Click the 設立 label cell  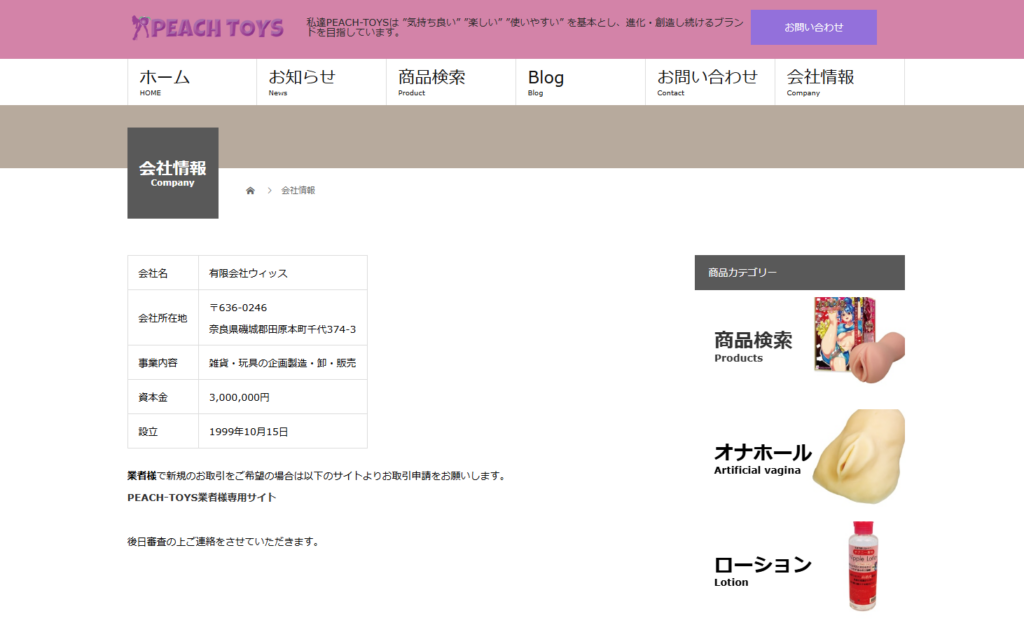pyautogui.click(x=163, y=432)
